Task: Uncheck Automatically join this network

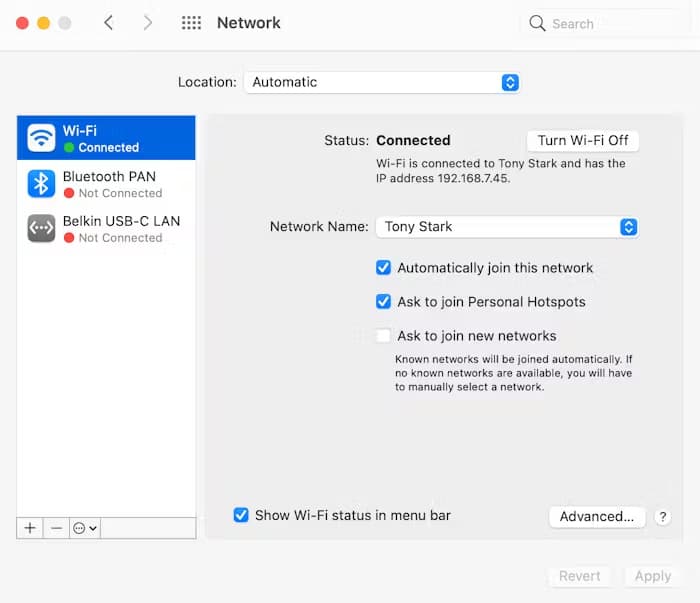Action: [383, 267]
